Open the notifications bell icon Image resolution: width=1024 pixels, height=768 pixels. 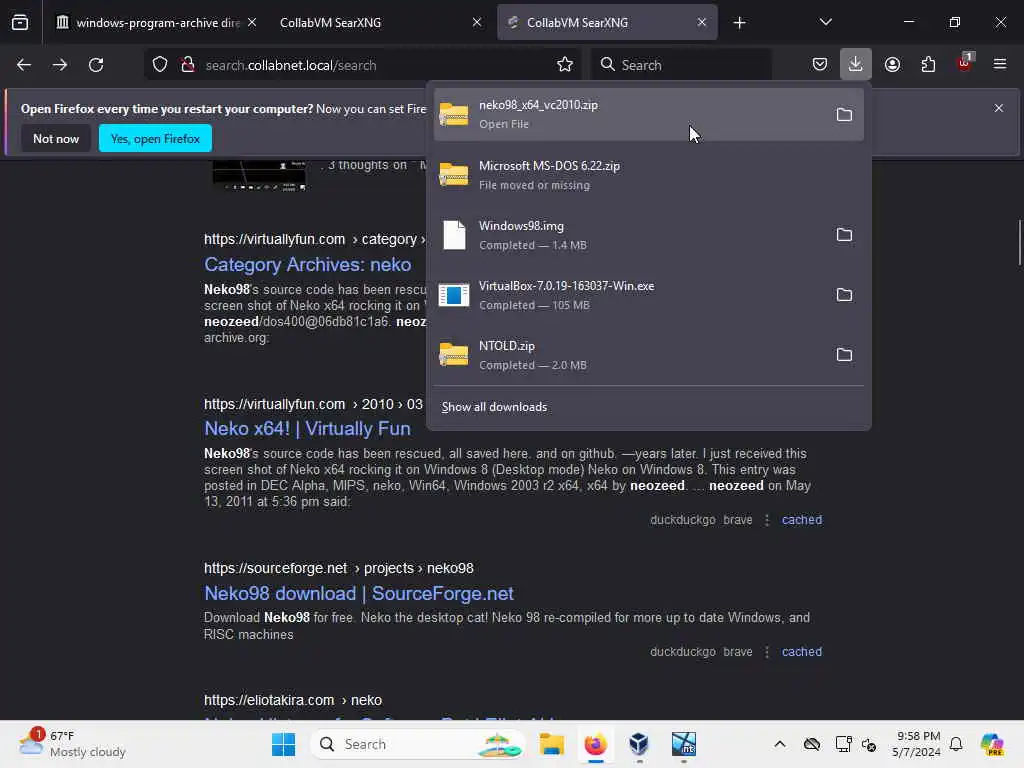957,744
